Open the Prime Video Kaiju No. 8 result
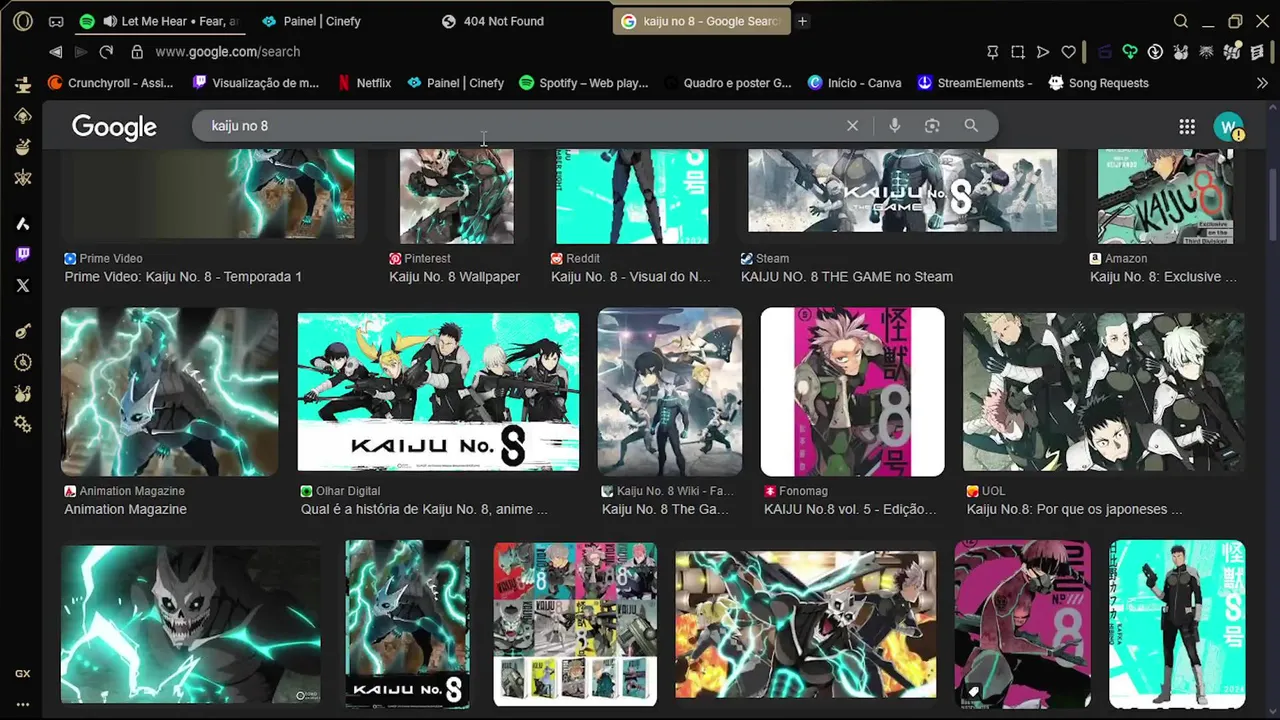1280x720 pixels. [x=183, y=277]
